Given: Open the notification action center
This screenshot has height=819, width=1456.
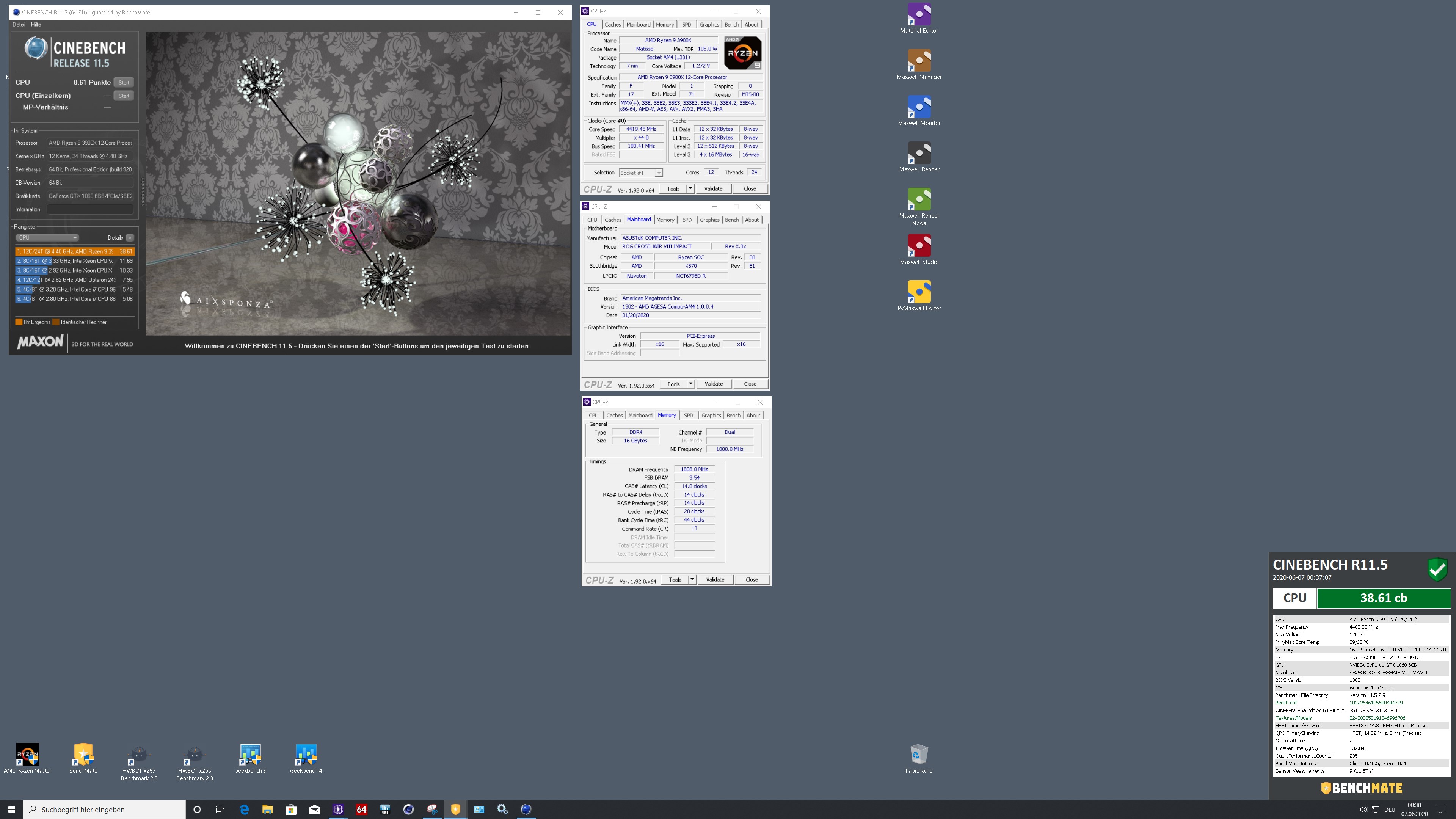Looking at the screenshot, I should (x=1440, y=810).
